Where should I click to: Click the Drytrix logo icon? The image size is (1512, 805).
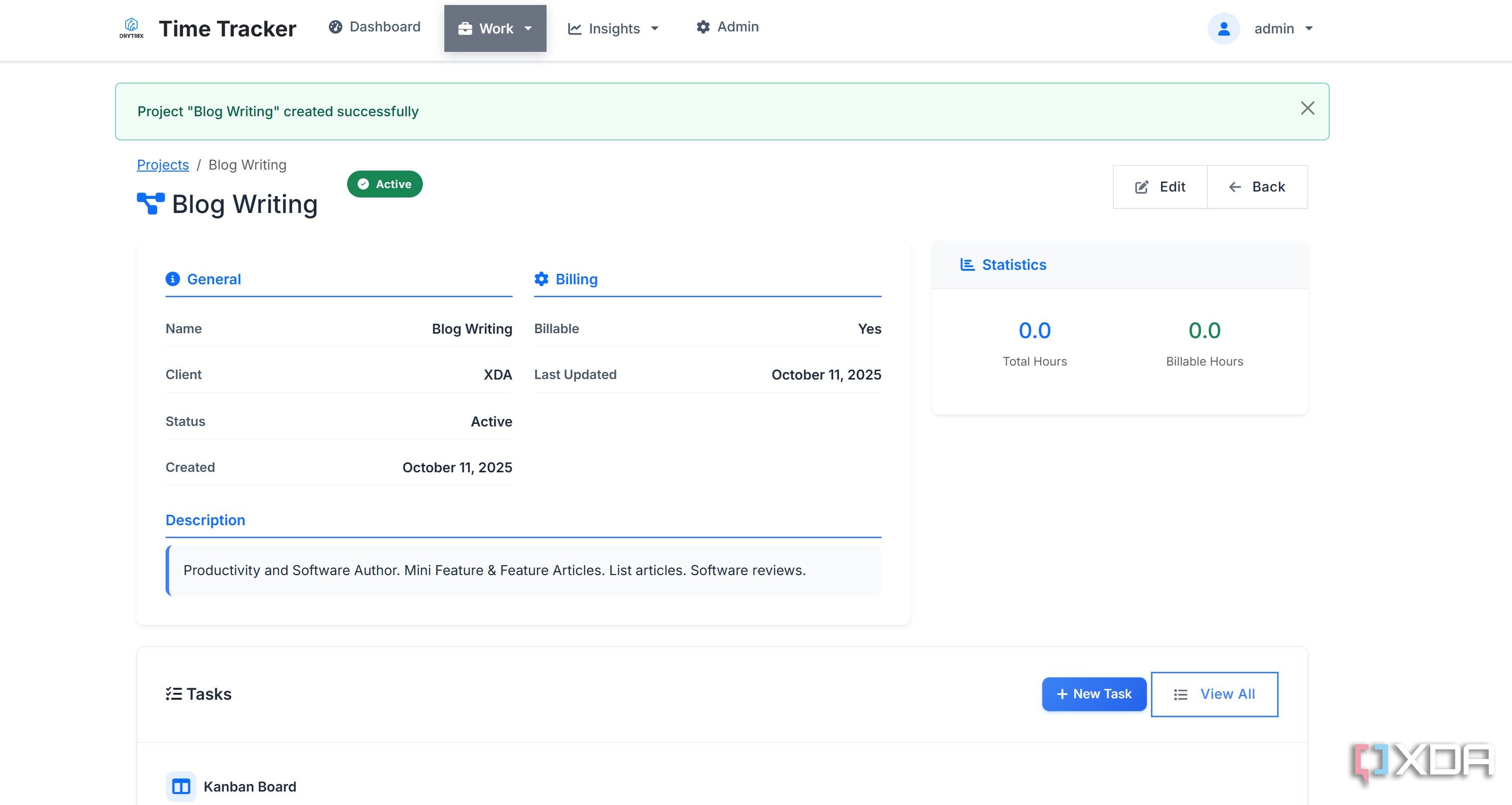(x=132, y=28)
